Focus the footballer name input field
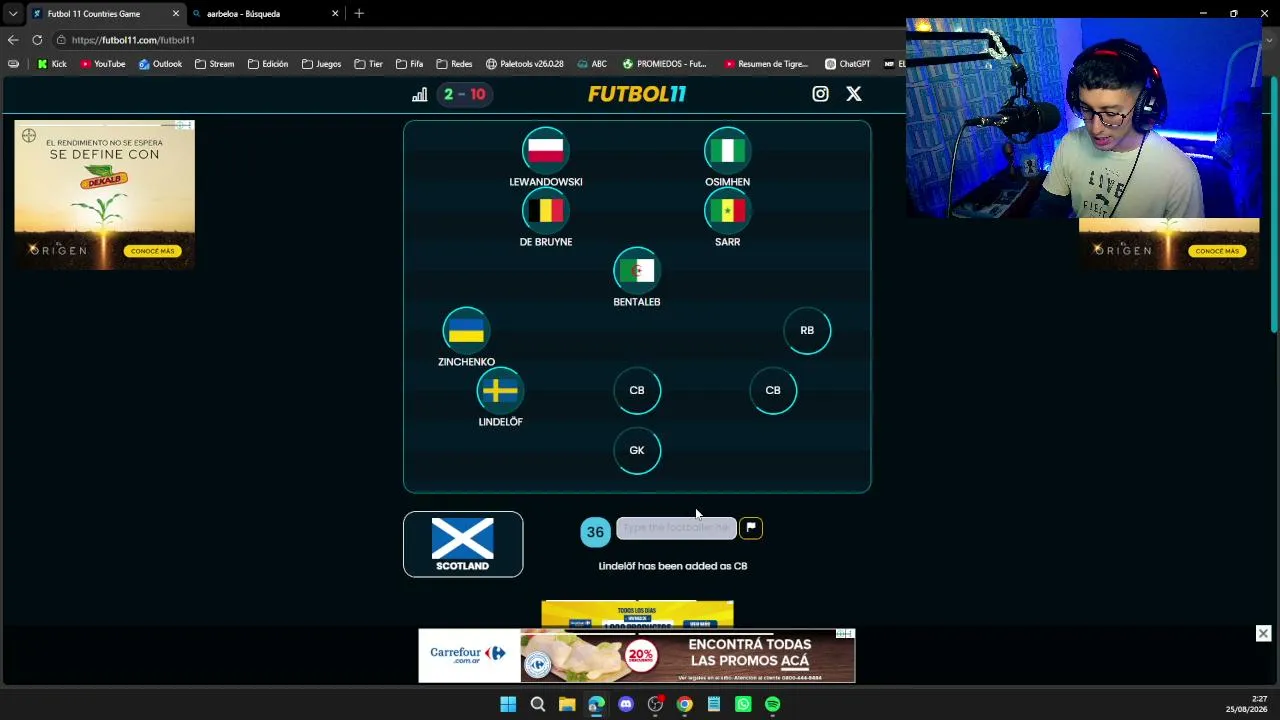The width and height of the screenshot is (1280, 720). click(676, 528)
